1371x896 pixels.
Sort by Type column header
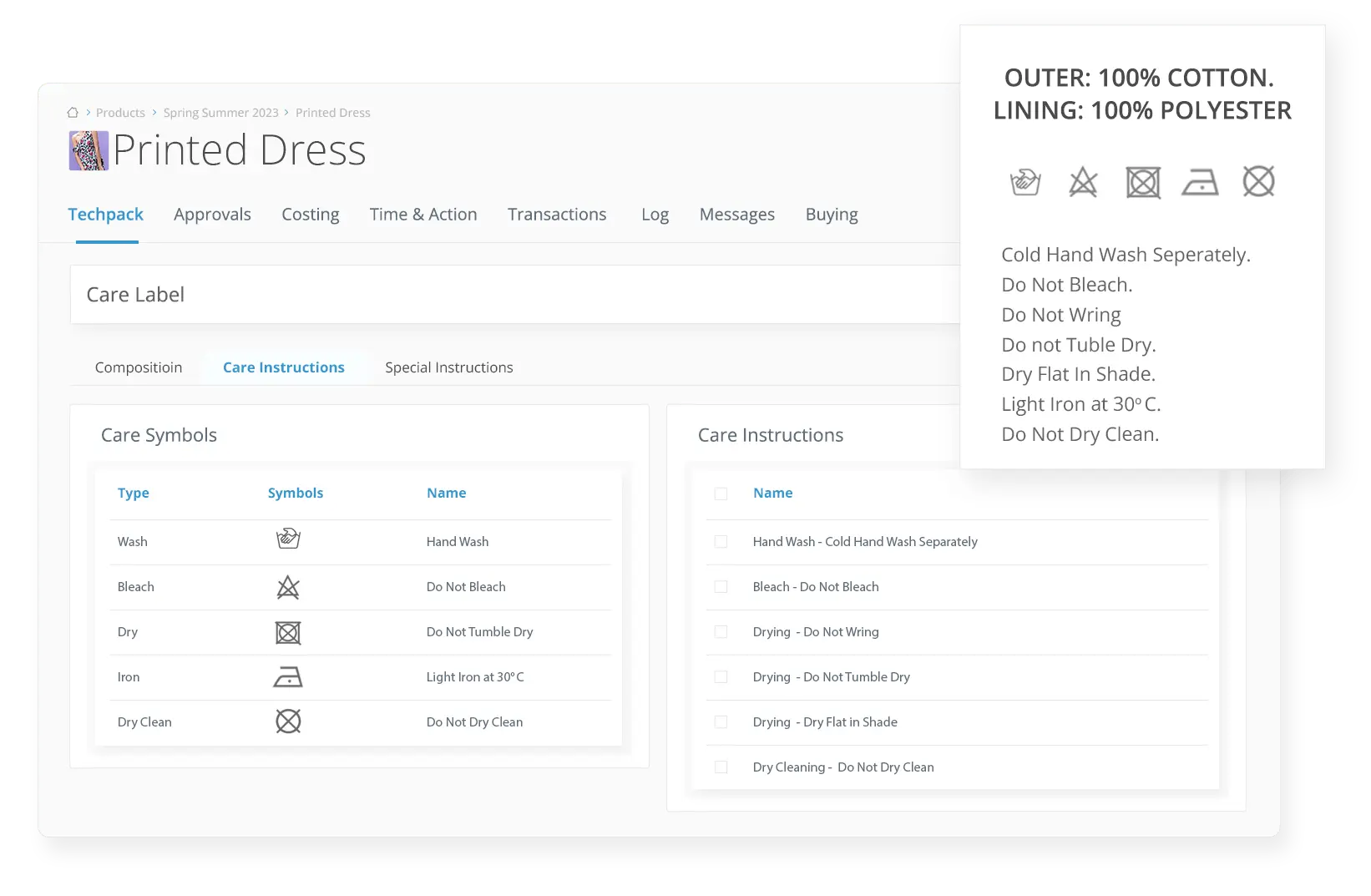134,494
